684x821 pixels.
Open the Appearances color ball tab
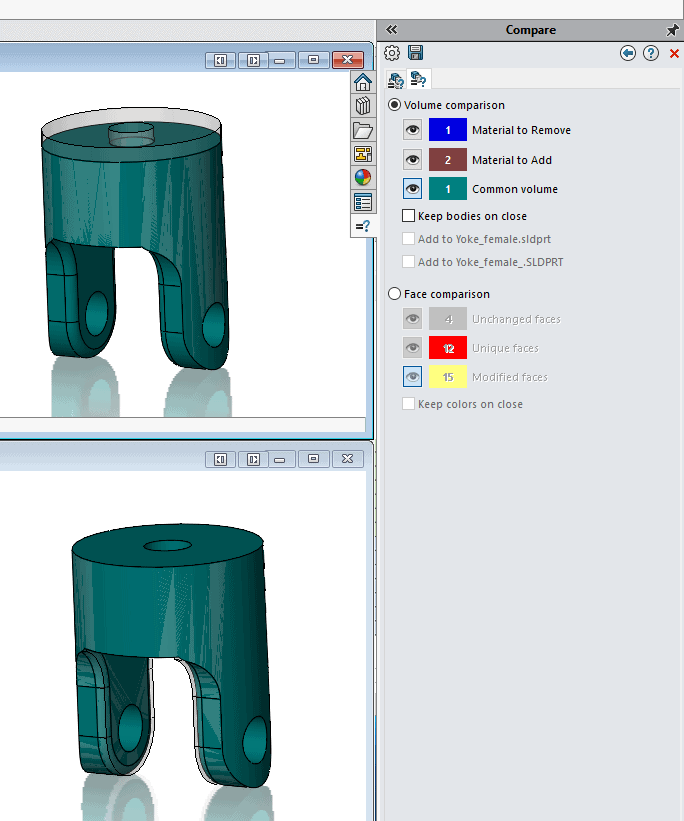point(363,178)
